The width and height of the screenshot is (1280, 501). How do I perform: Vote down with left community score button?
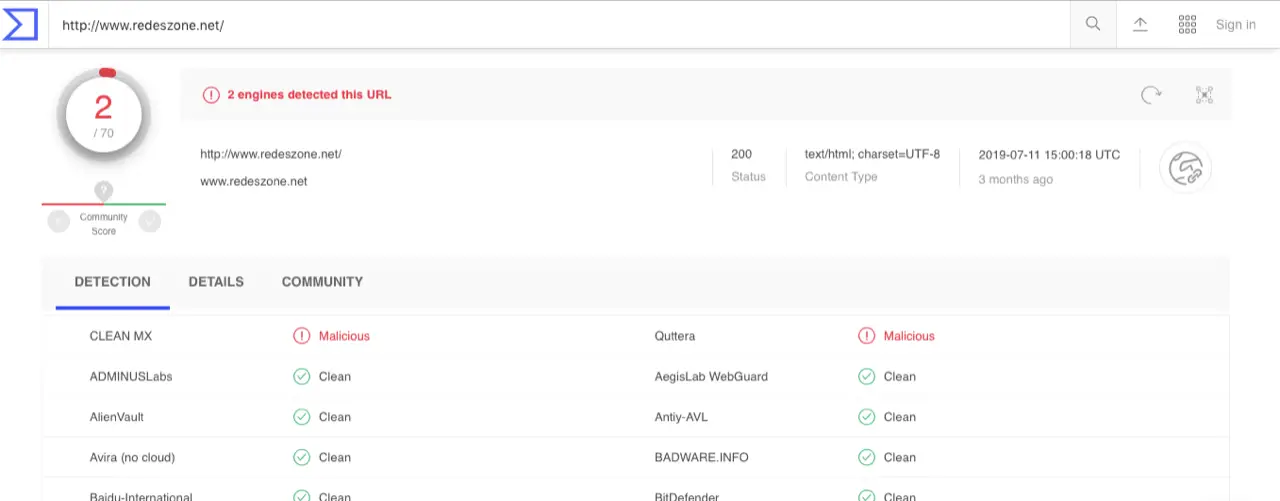pos(59,221)
